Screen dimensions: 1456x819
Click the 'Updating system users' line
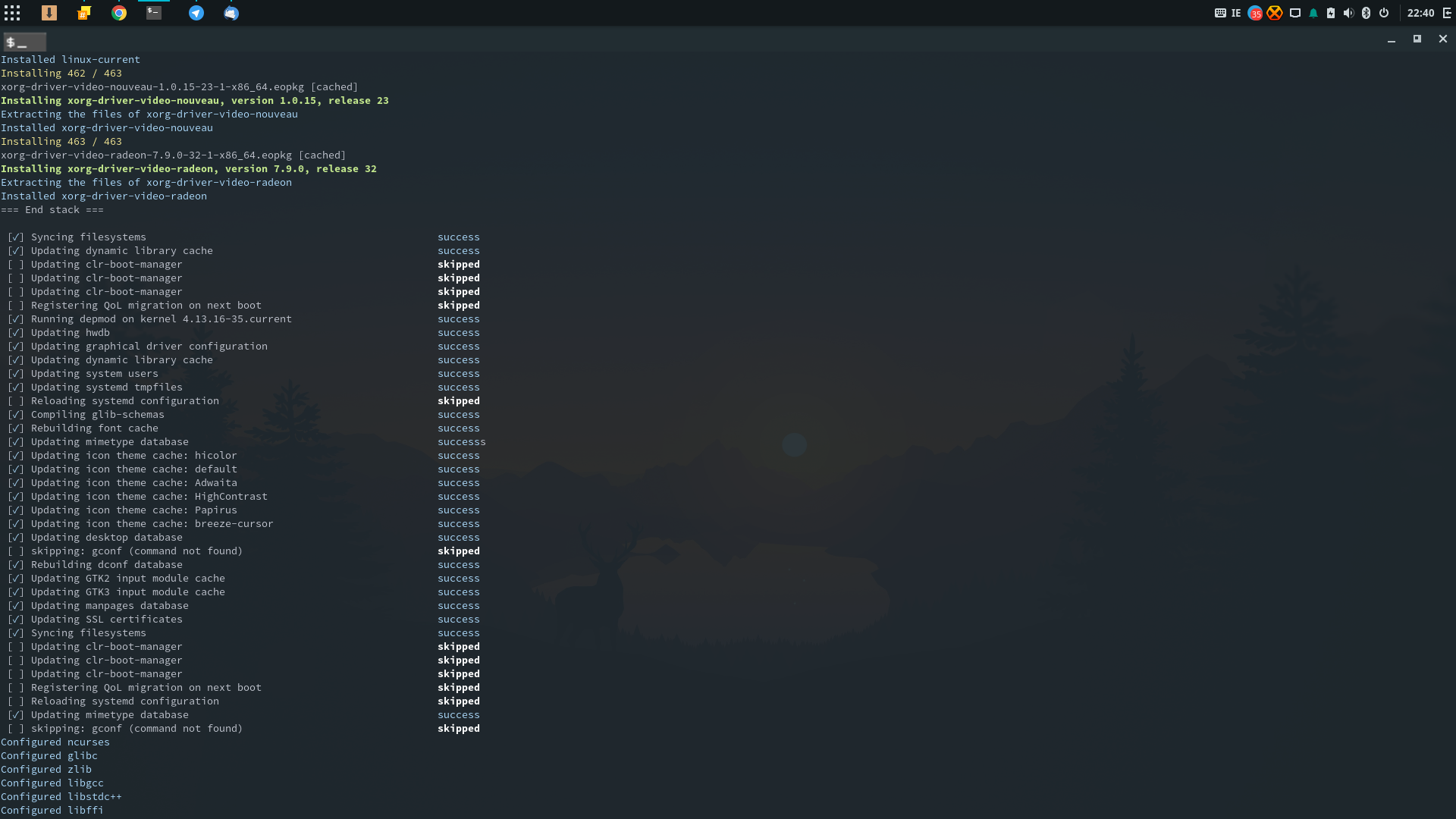(95, 373)
